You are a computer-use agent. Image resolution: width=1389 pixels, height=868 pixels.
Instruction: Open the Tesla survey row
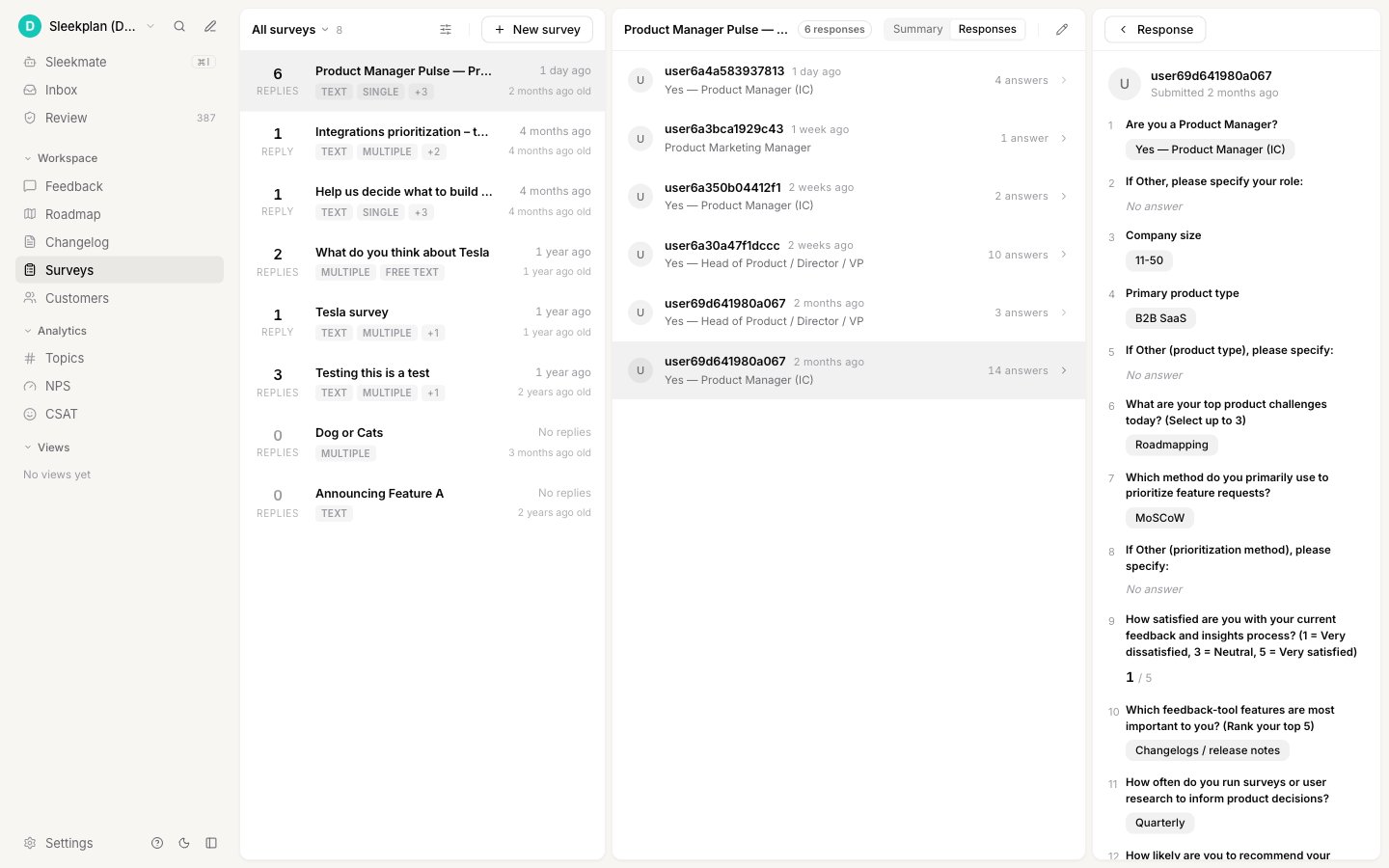coord(422,321)
